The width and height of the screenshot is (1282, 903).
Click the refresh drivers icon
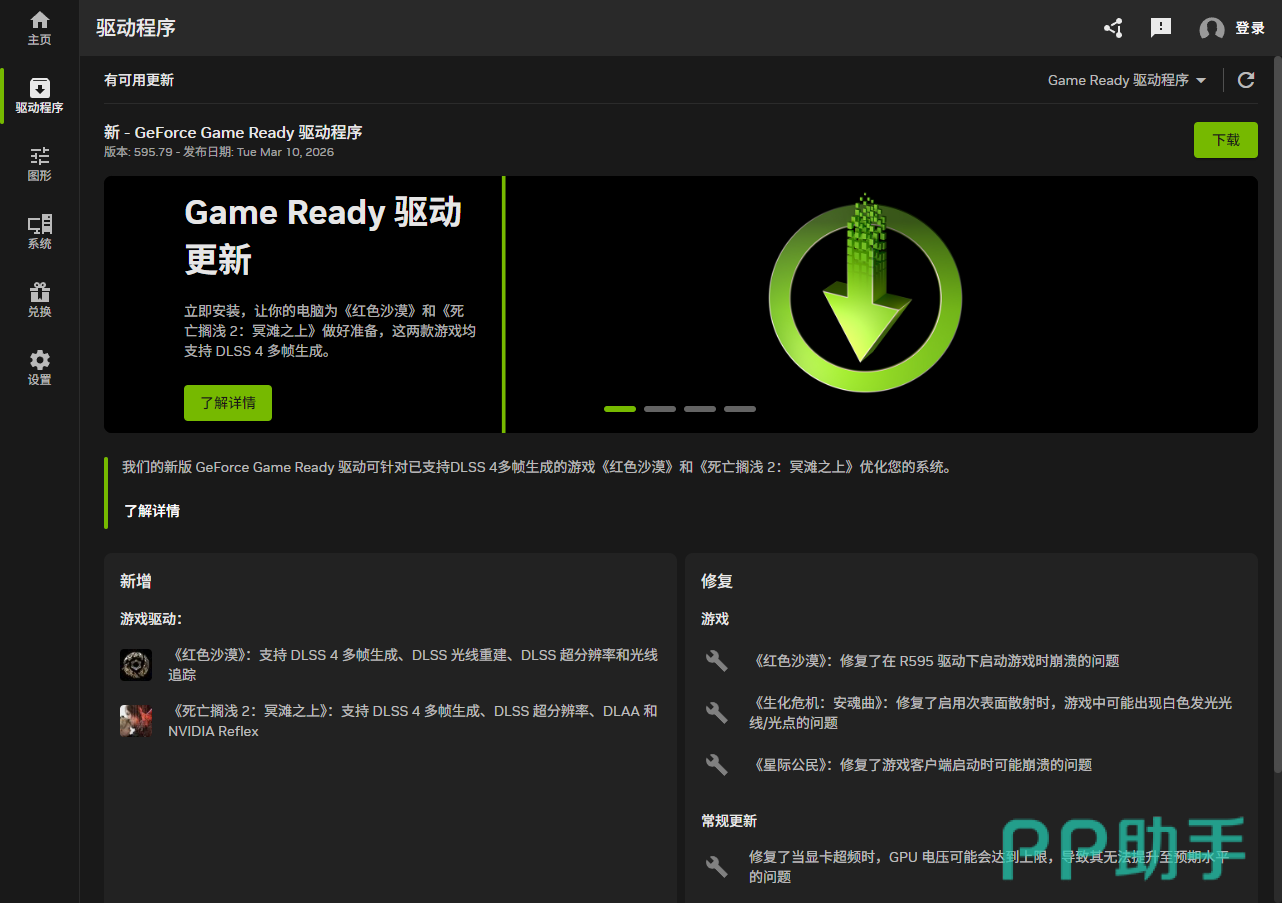[x=1246, y=80]
